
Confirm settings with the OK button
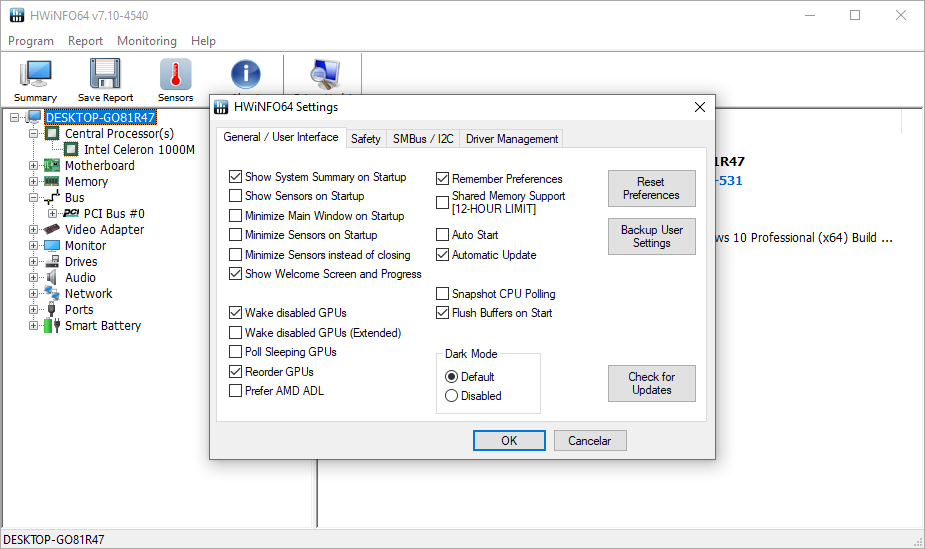point(509,440)
